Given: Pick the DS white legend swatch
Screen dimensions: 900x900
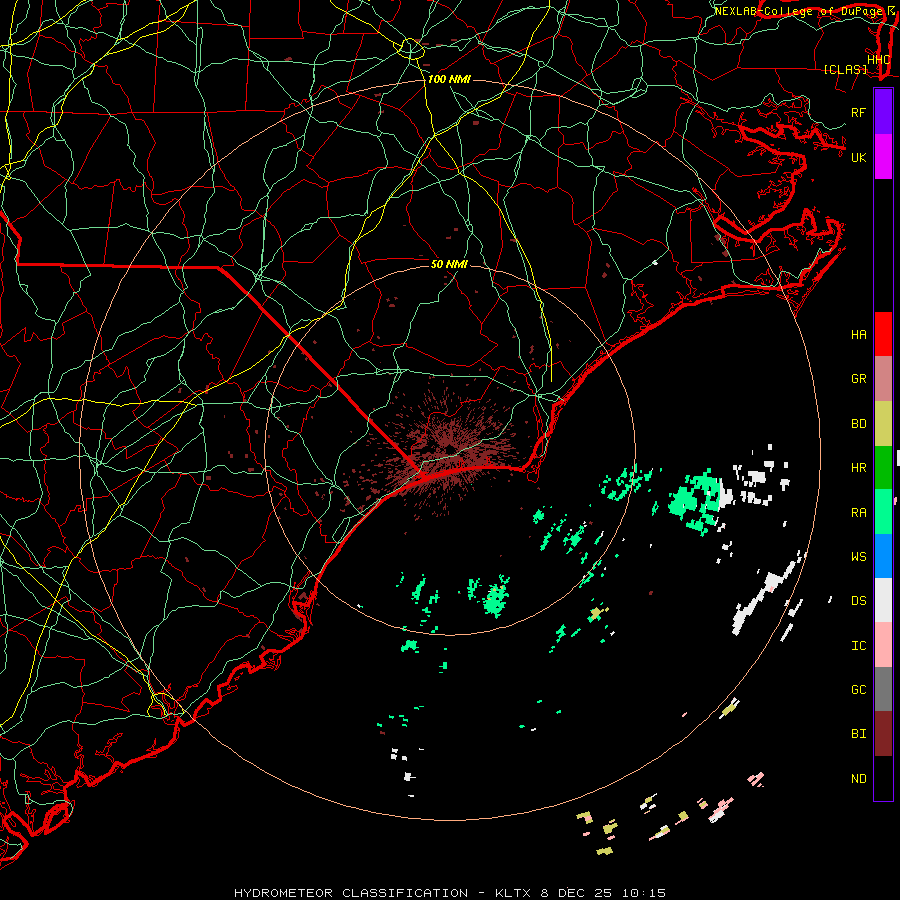Looking at the screenshot, I should [883, 600].
